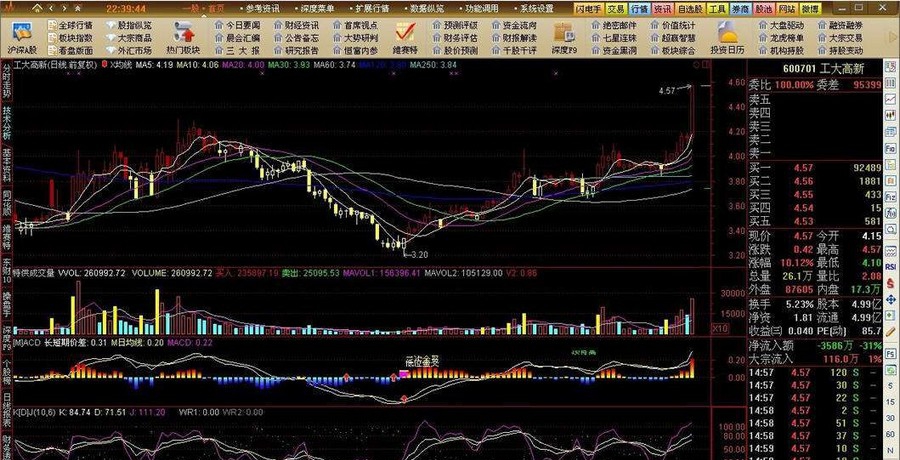900x460 pixels.
Task: Select the 工具 tools tab
Action: (x=716, y=9)
